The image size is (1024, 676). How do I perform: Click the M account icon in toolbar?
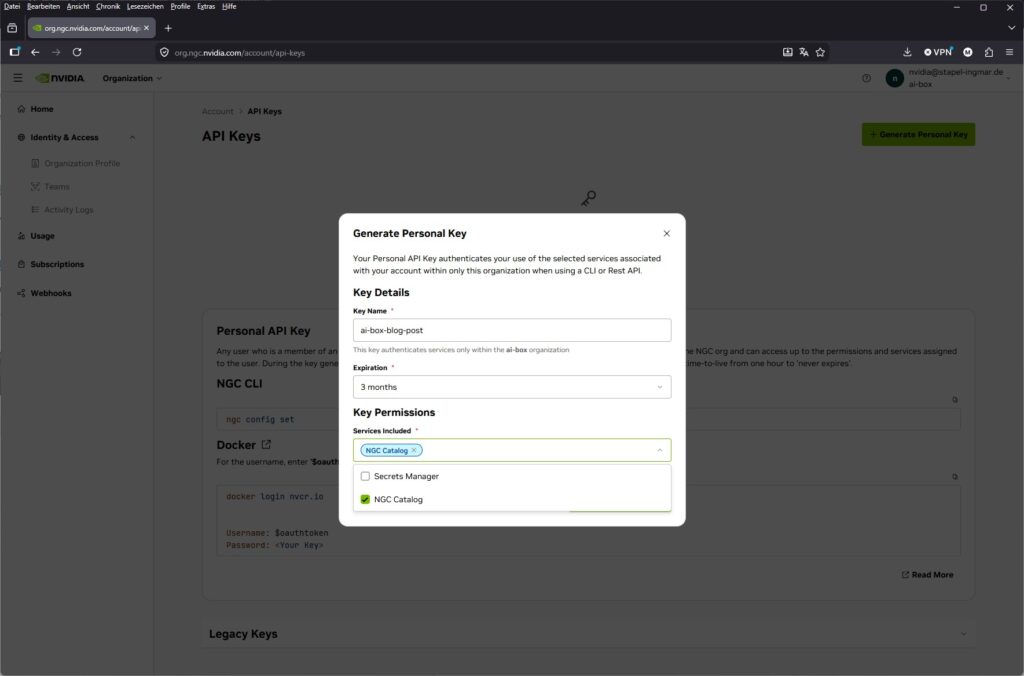968,52
